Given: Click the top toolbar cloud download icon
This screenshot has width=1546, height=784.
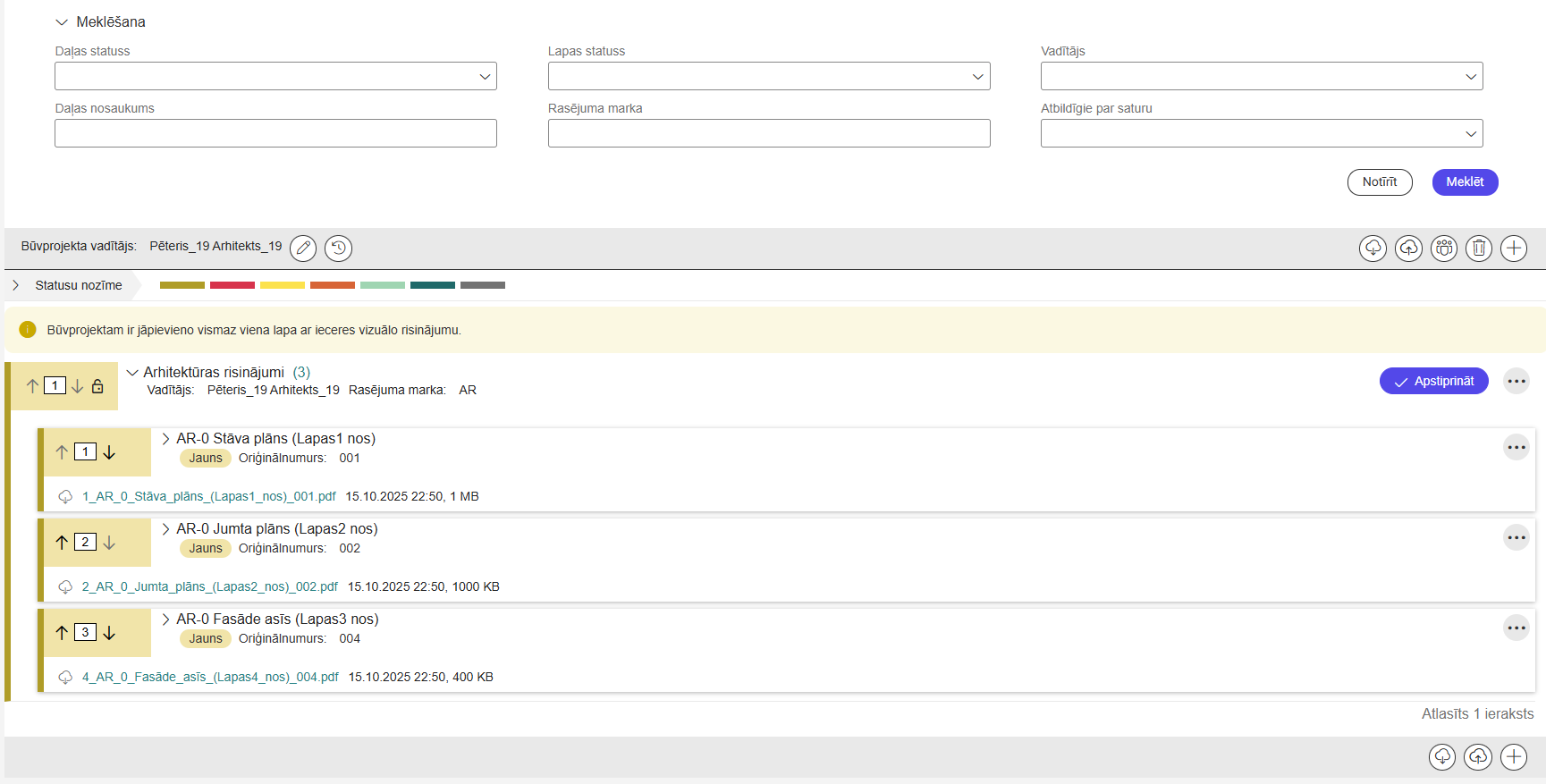Looking at the screenshot, I should pos(1373,248).
